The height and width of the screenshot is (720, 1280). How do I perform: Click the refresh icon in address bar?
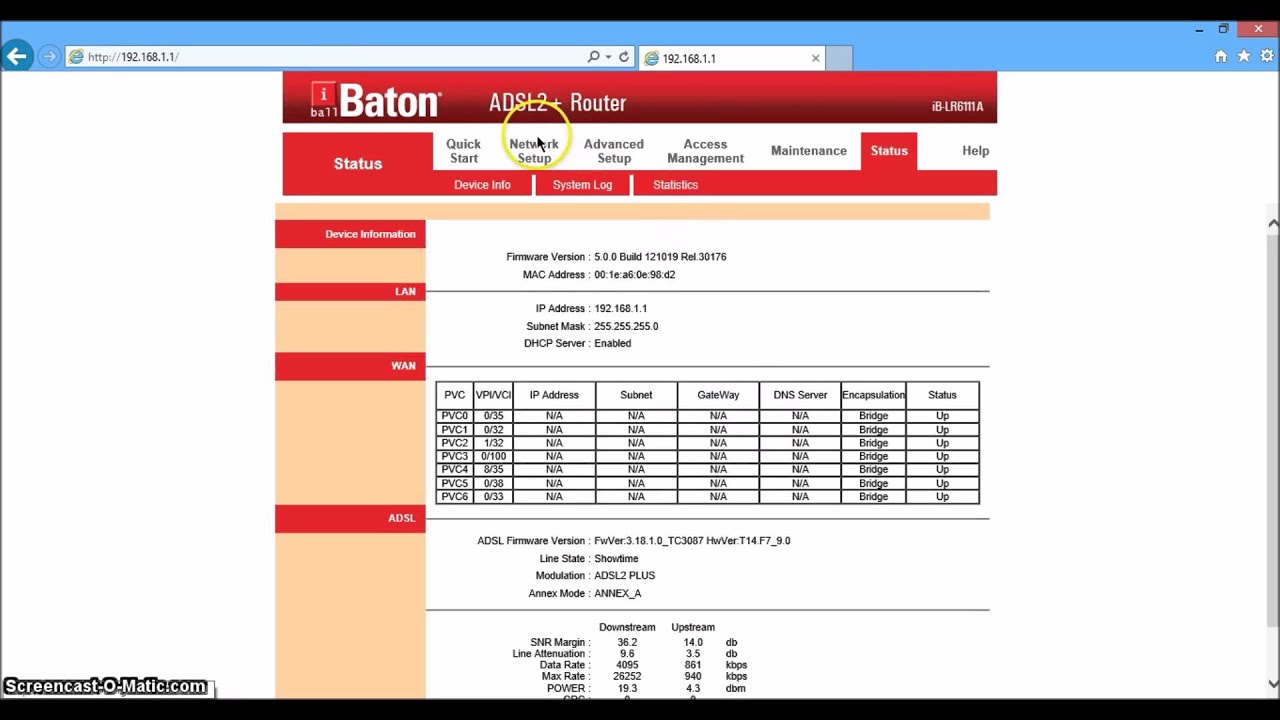(x=624, y=57)
